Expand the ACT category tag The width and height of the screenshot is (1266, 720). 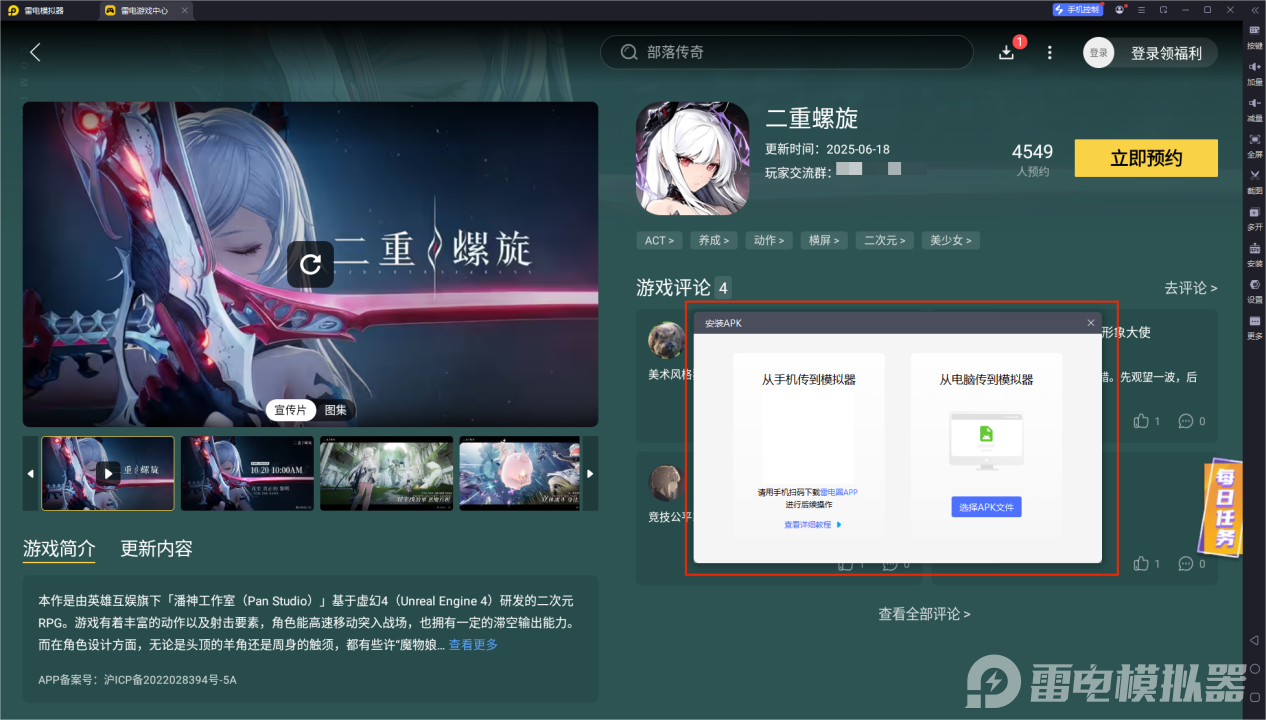click(x=659, y=240)
